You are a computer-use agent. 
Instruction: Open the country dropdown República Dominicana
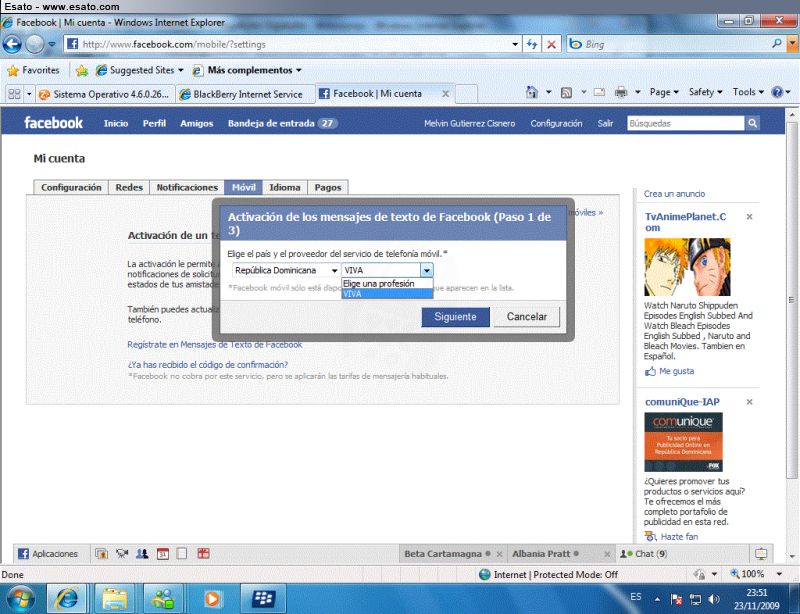[286, 271]
